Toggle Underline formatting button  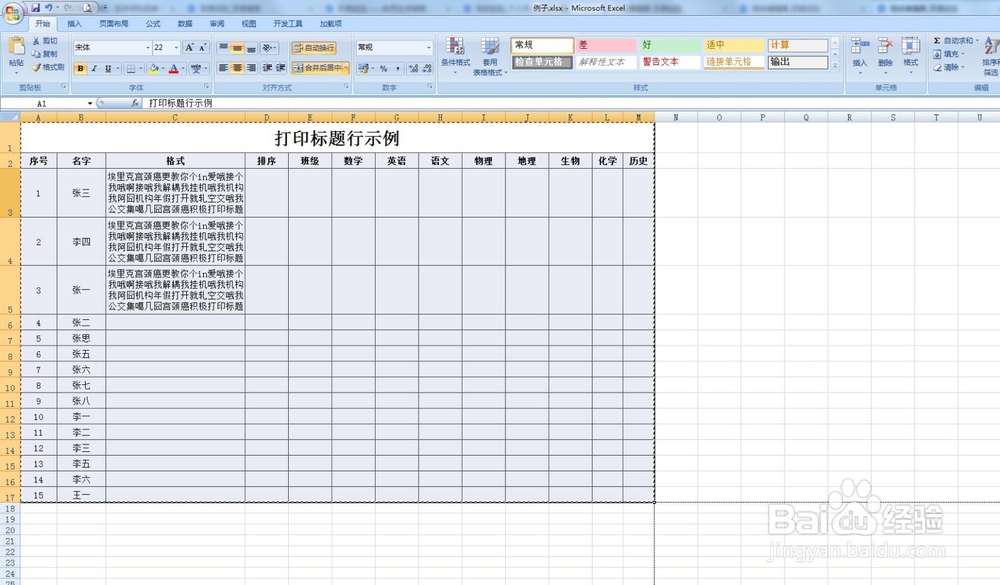pos(108,68)
